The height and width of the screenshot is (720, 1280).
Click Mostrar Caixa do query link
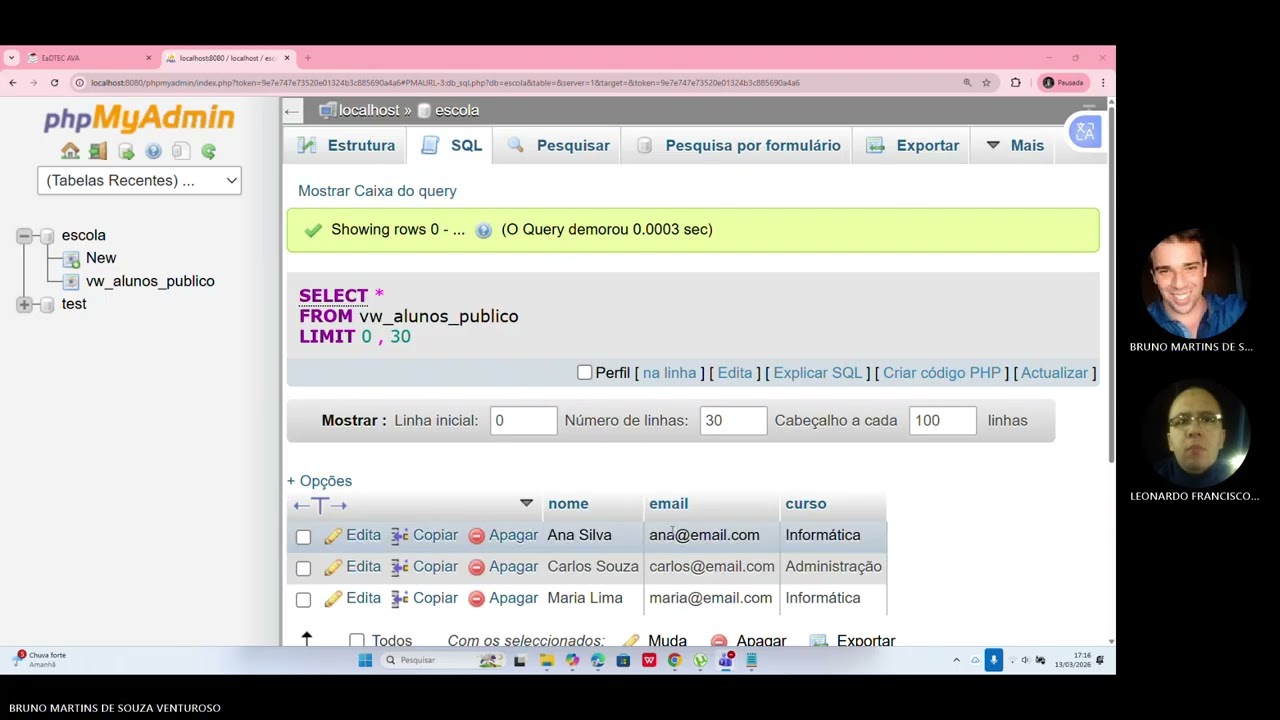377,191
